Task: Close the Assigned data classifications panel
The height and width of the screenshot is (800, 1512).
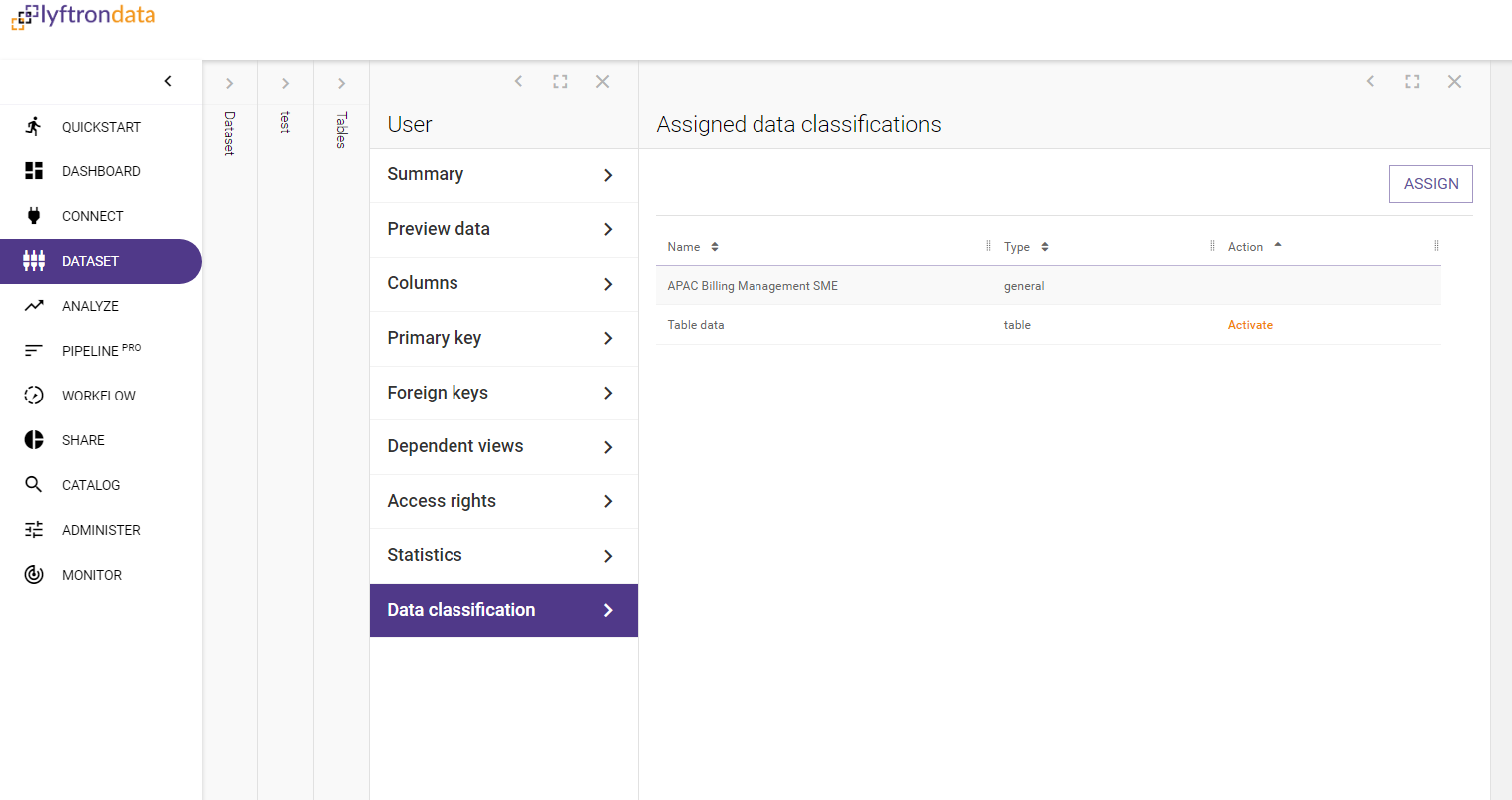Action: click(x=1454, y=81)
